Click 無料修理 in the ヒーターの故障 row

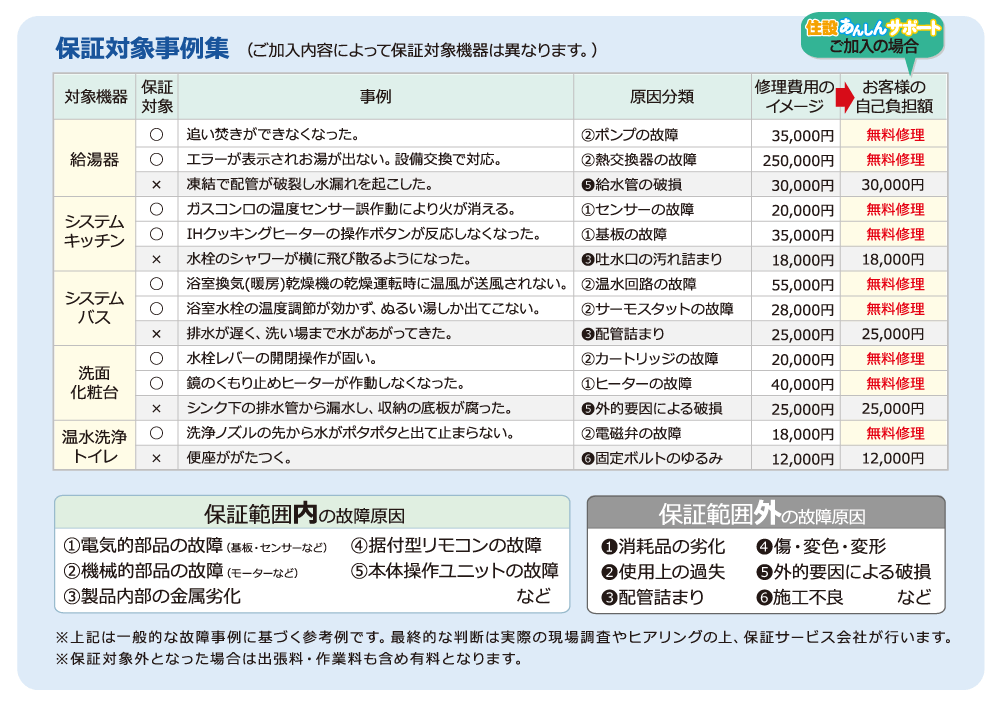(895, 383)
